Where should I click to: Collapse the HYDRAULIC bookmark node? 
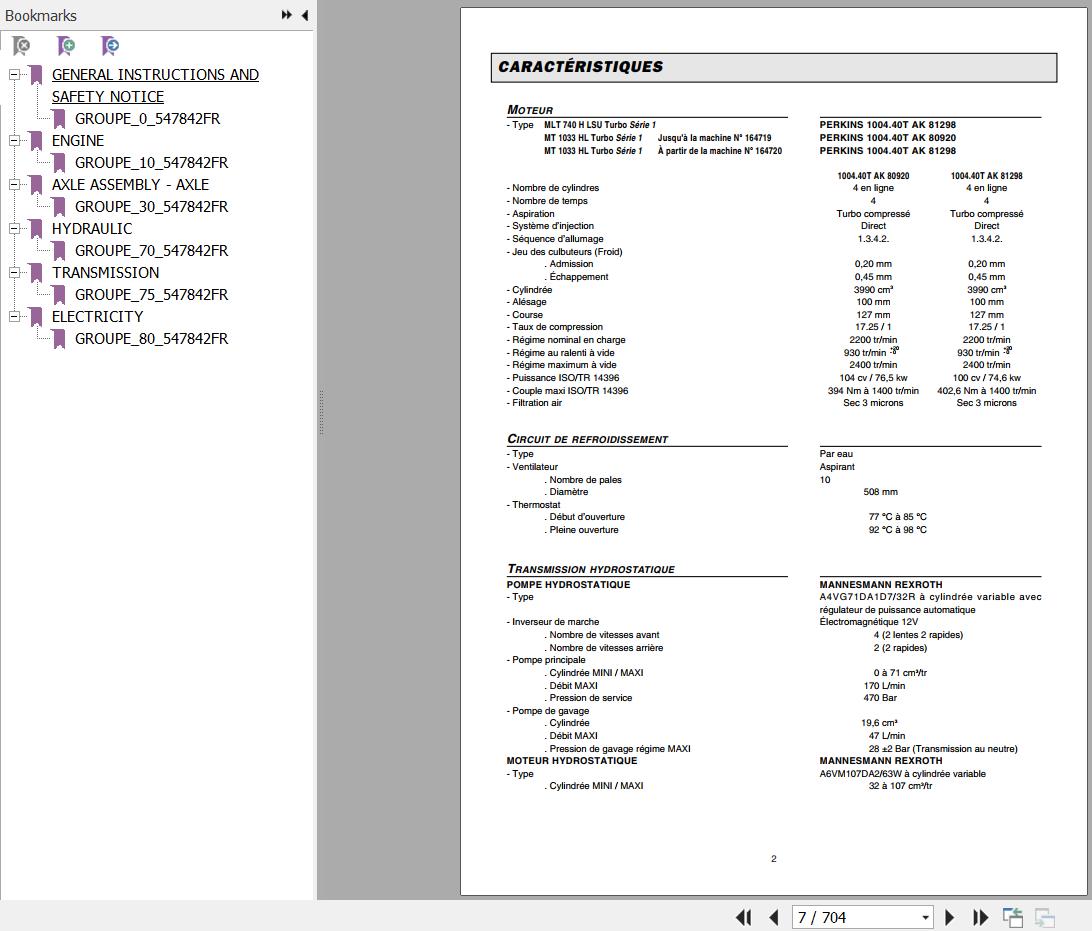14,228
